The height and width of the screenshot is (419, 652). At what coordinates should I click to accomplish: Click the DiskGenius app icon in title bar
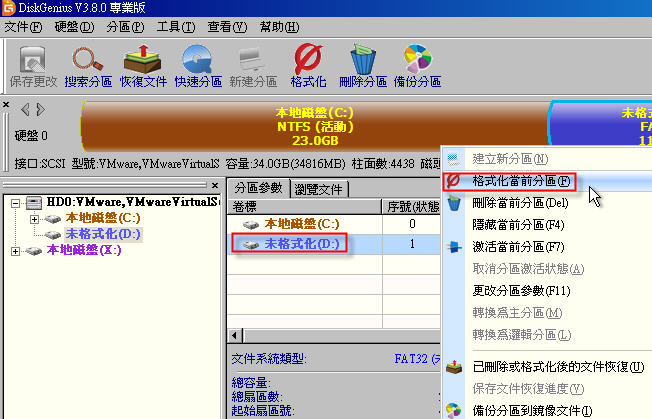click(8, 7)
